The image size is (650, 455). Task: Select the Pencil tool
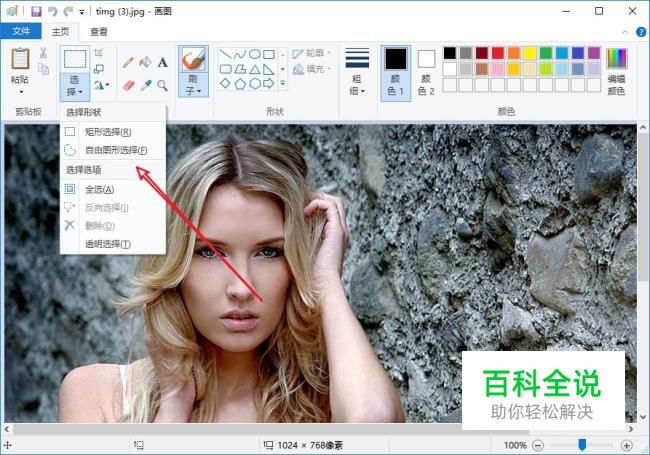pyautogui.click(x=128, y=63)
